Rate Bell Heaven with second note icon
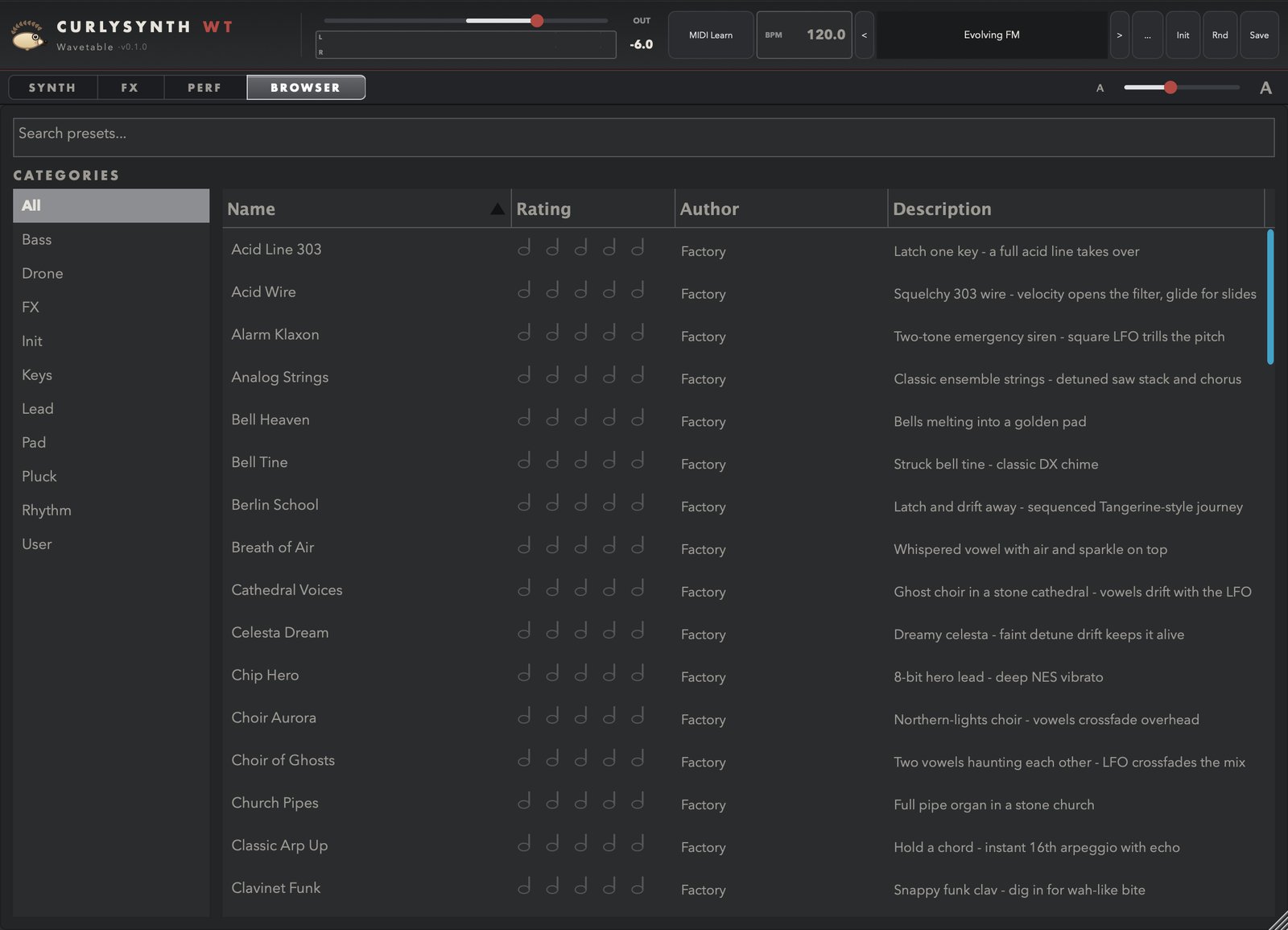This screenshot has height=930, width=1288. click(x=552, y=418)
